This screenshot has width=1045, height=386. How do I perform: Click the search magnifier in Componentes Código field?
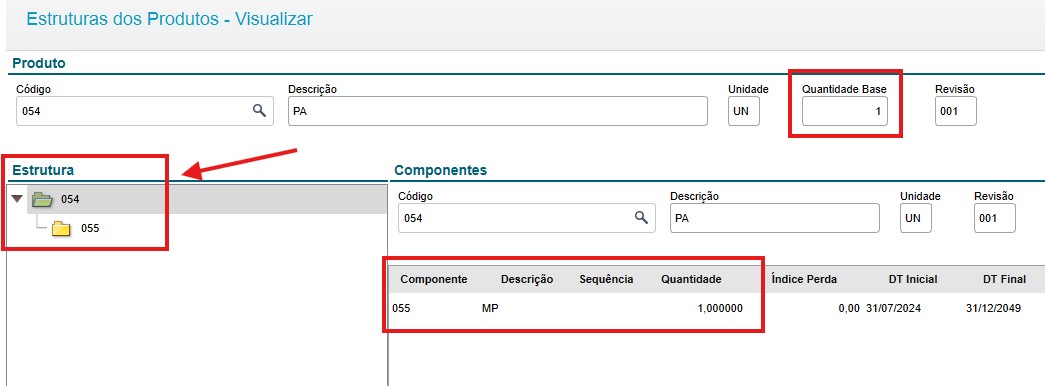pyautogui.click(x=641, y=217)
